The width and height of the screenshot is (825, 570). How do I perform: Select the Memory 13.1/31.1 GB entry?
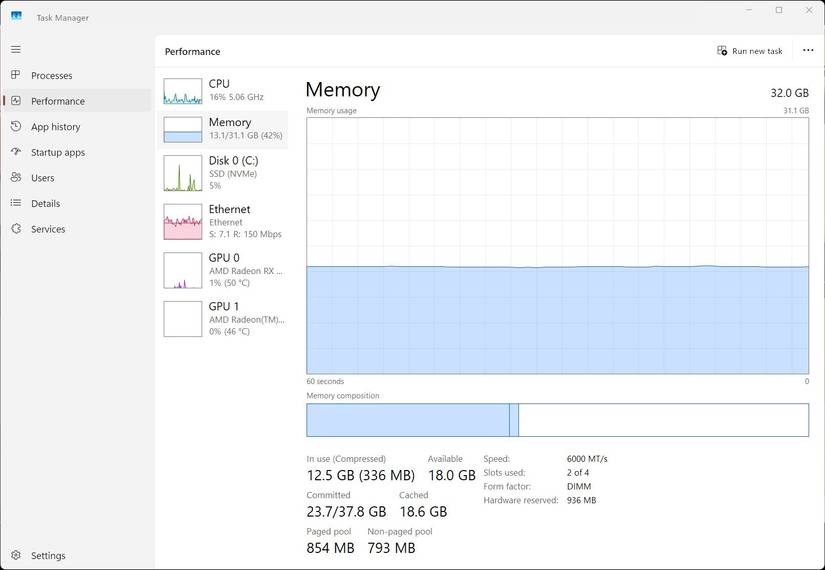223,129
